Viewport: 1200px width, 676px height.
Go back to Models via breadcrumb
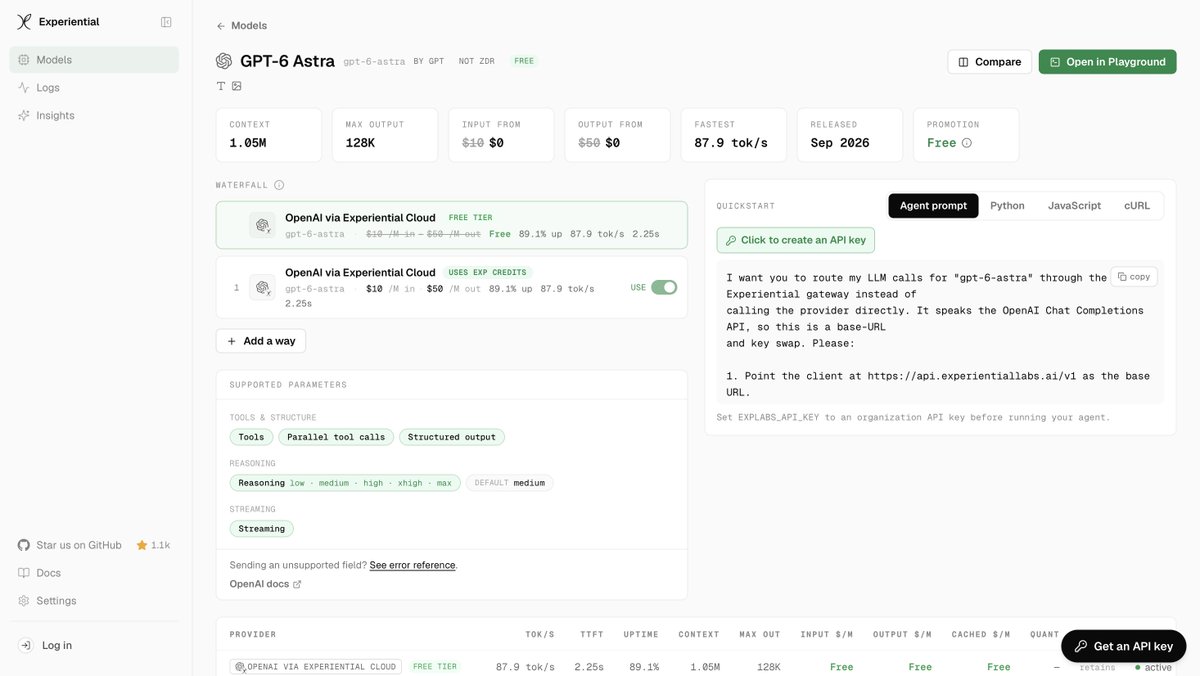click(x=242, y=26)
